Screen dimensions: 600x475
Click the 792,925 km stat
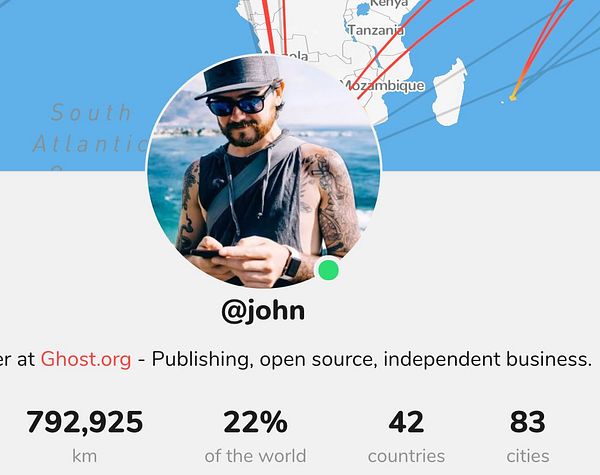[x=85, y=436]
